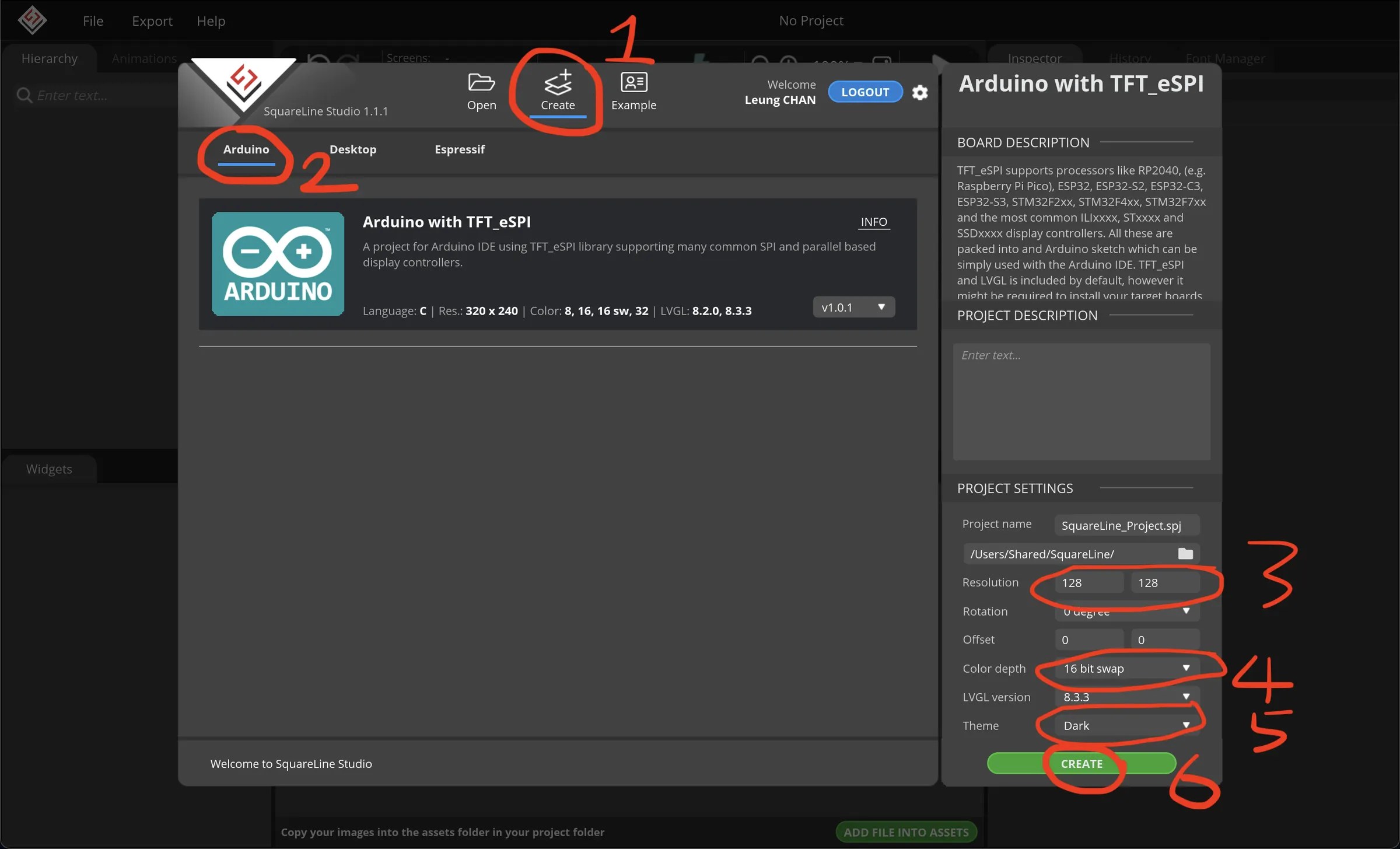
Task: Open settings via the gear icon
Action: [920, 93]
